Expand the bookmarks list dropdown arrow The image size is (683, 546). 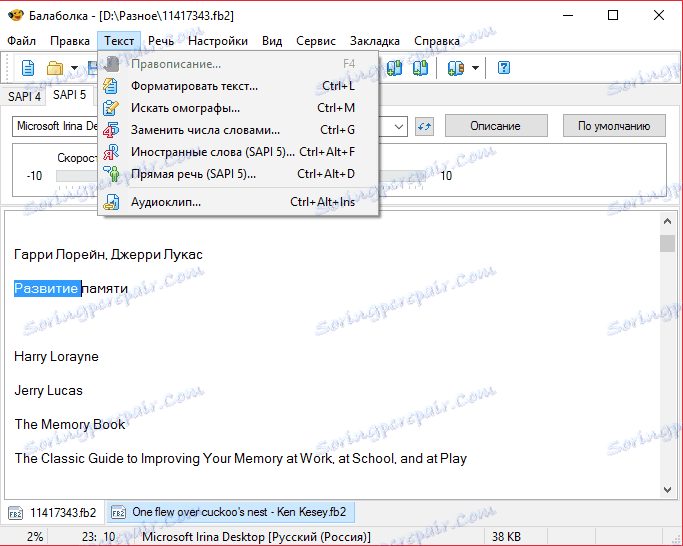475,68
